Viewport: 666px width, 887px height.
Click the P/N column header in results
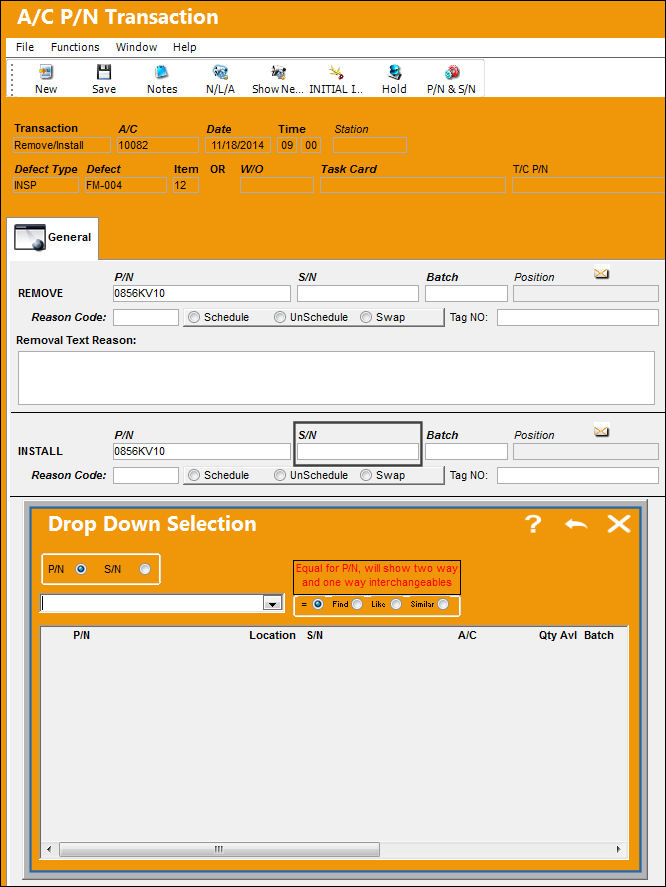click(x=81, y=635)
